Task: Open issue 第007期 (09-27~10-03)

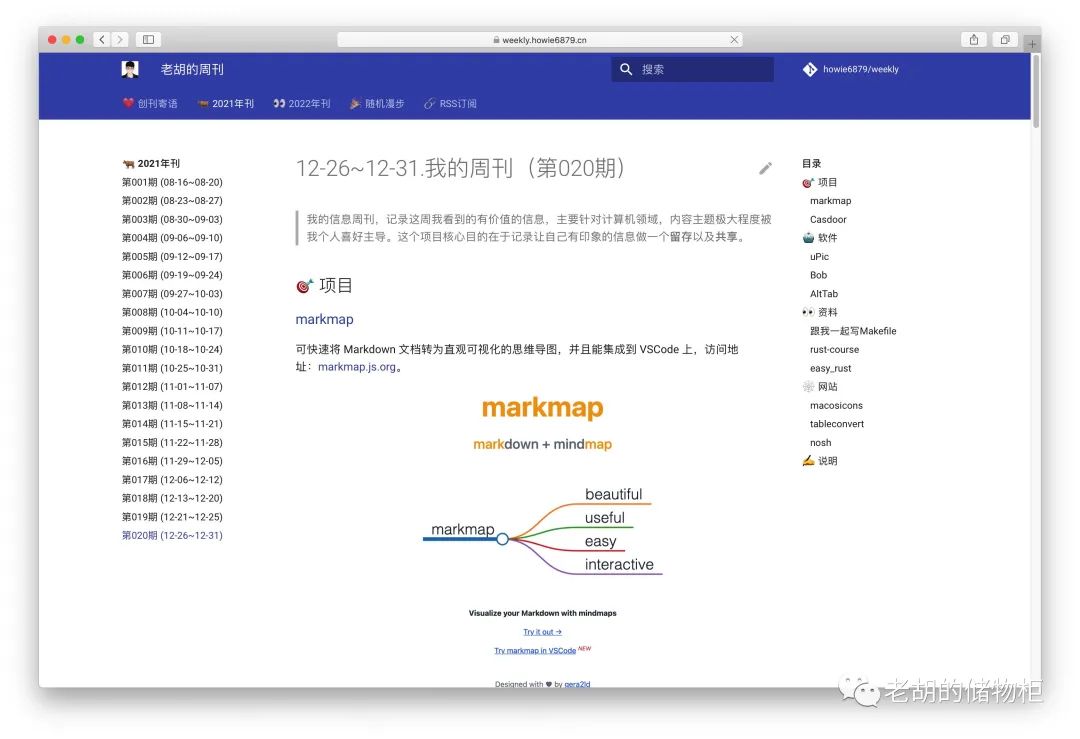Action: 172,293
